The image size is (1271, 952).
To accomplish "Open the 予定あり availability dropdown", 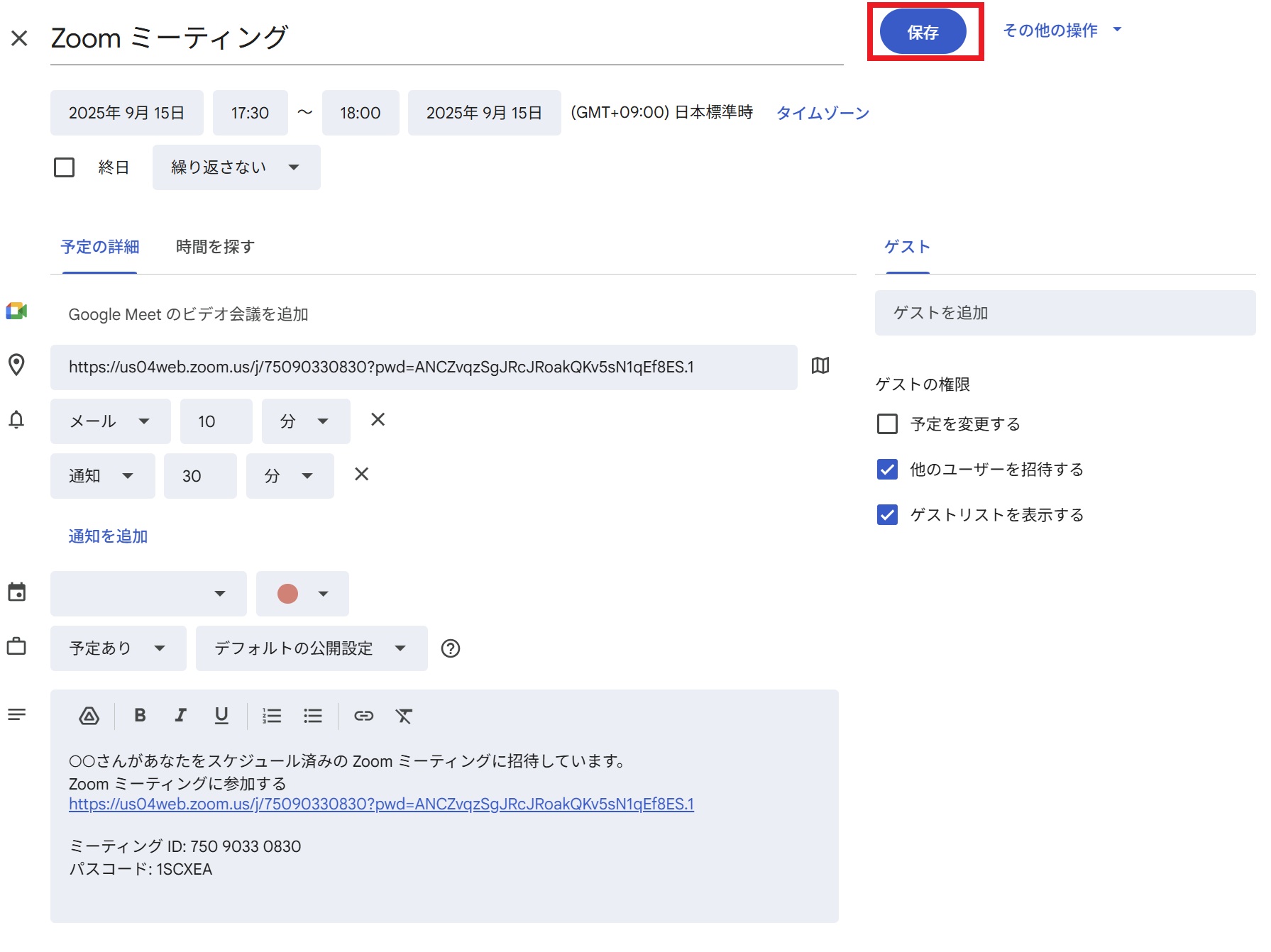I will tap(118, 648).
